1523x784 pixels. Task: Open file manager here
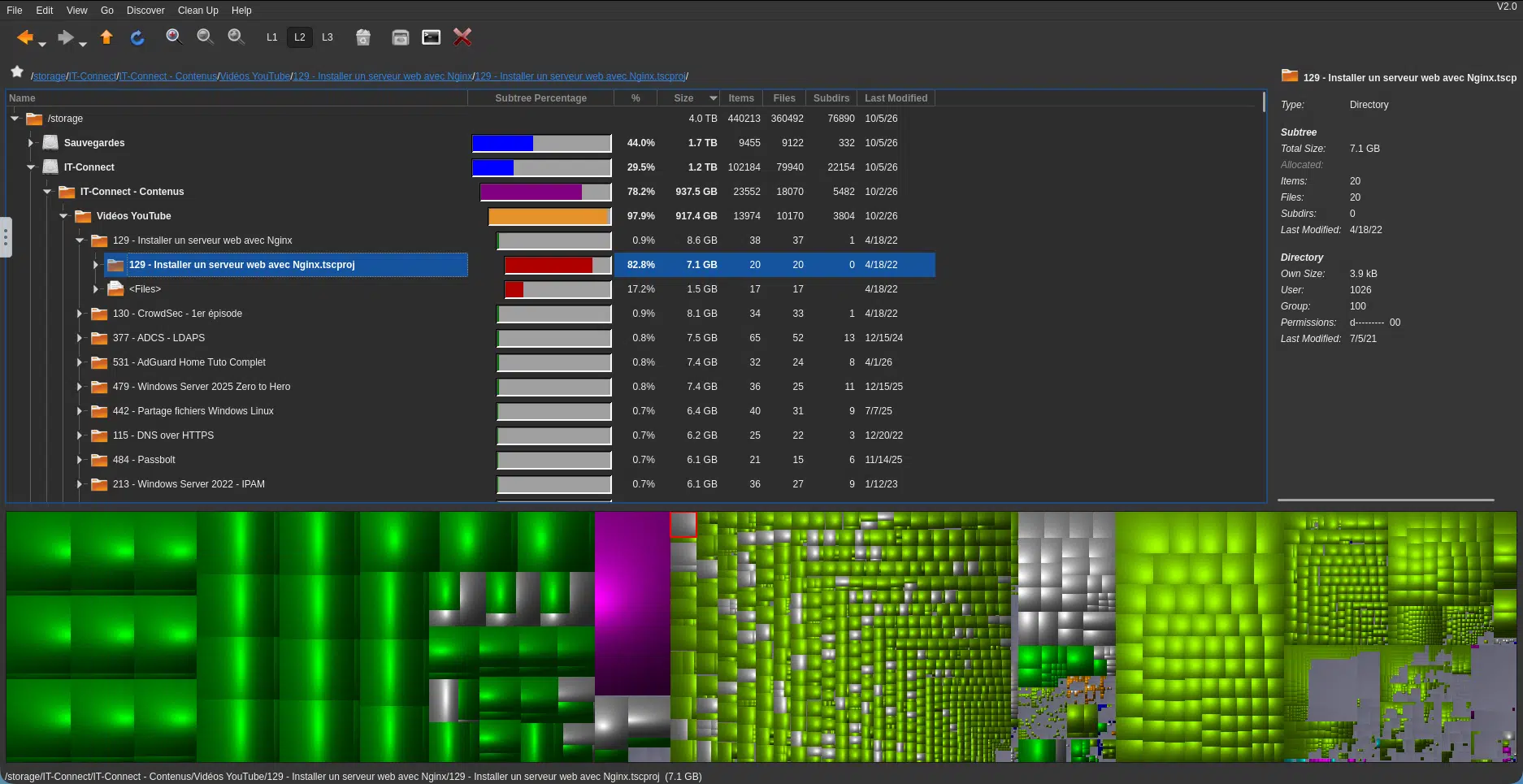(400, 37)
